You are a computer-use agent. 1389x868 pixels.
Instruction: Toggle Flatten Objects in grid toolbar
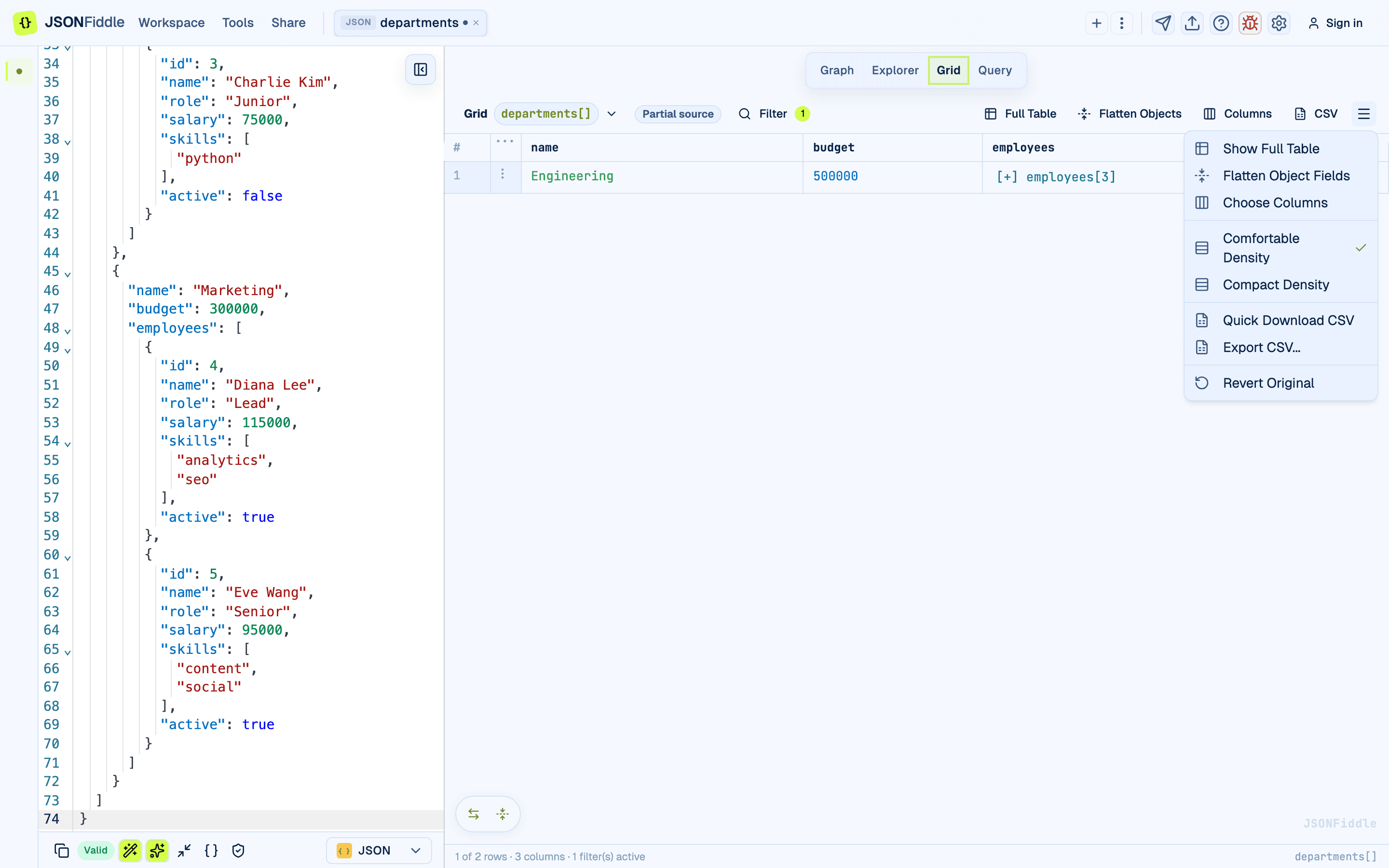[1130, 114]
